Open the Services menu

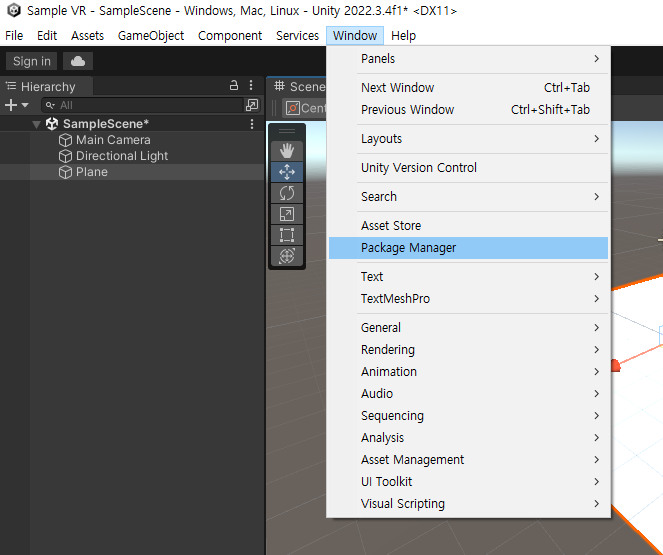pyautogui.click(x=297, y=36)
